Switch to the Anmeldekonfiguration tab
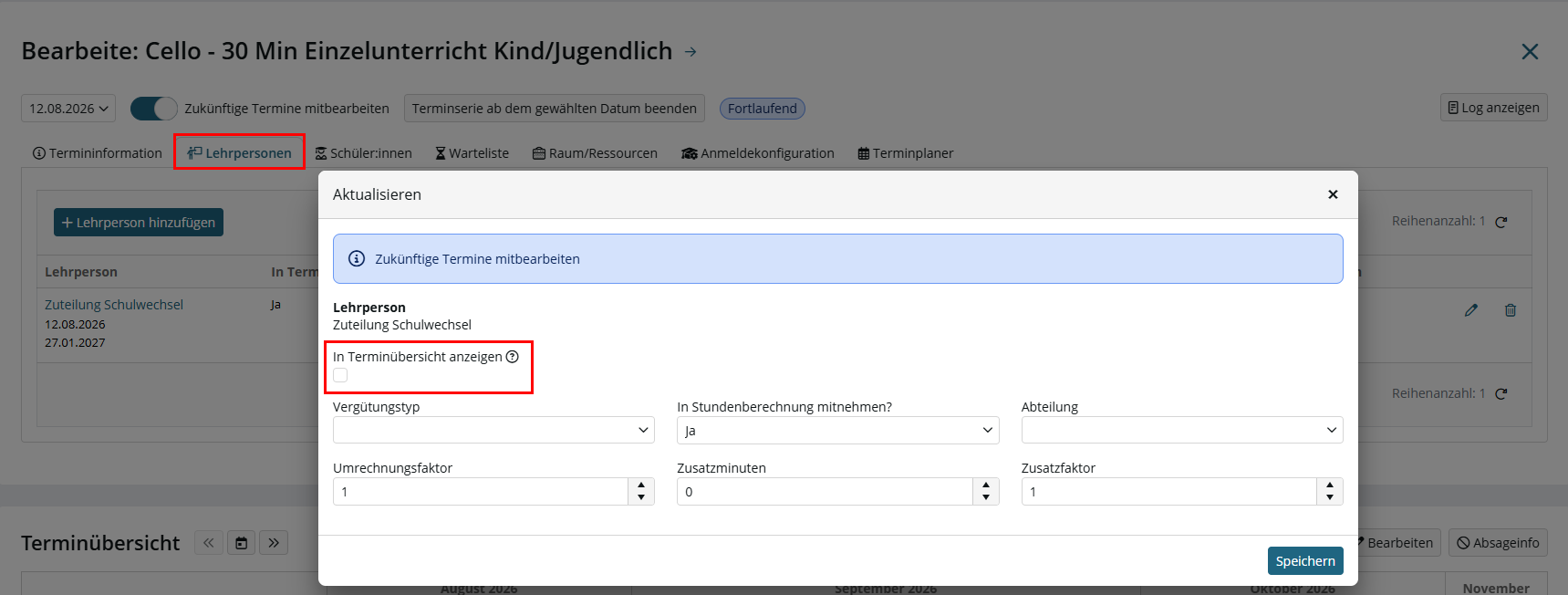The image size is (1568, 595). coord(757,153)
